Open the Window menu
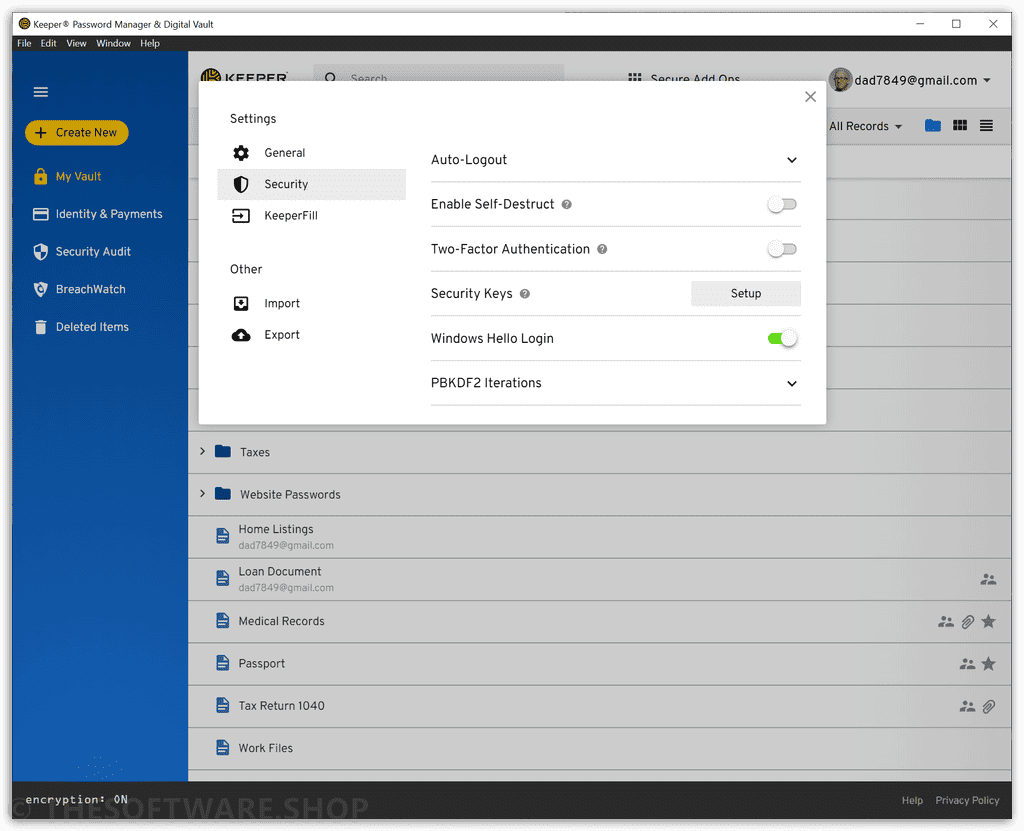 (114, 44)
